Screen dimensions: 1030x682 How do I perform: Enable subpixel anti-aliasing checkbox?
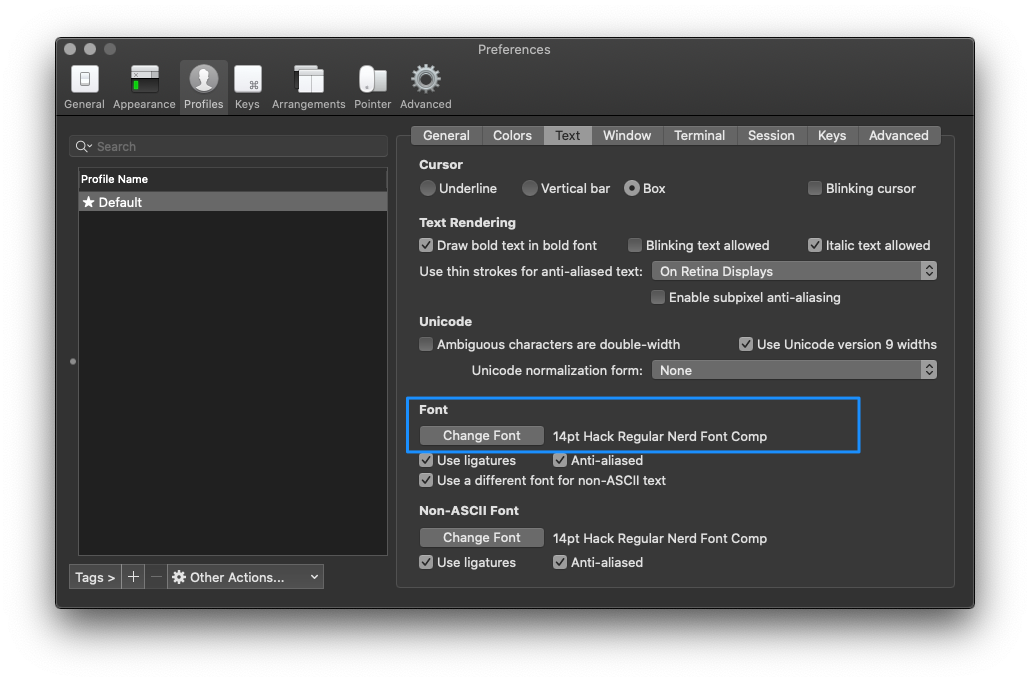658,298
